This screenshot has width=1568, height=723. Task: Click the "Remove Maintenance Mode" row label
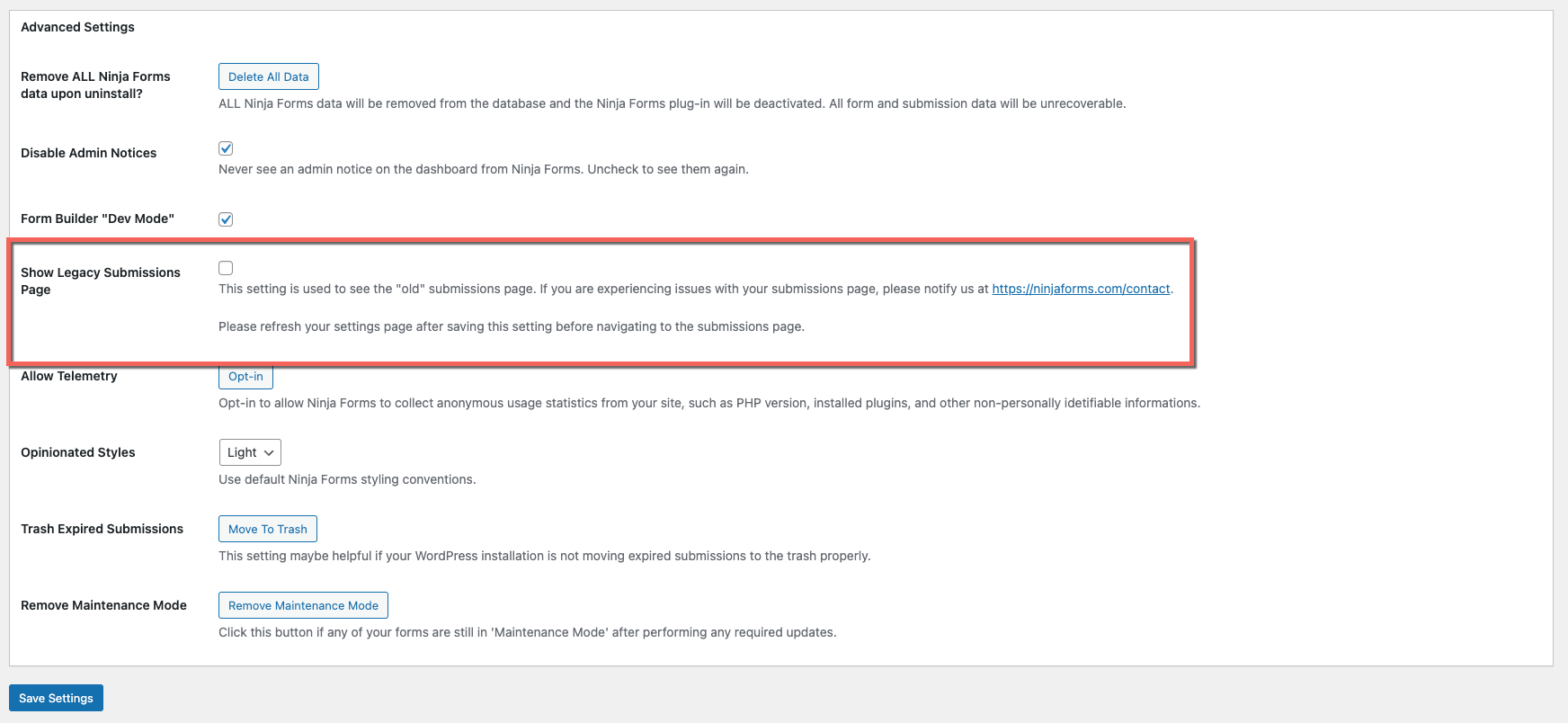[x=103, y=605]
